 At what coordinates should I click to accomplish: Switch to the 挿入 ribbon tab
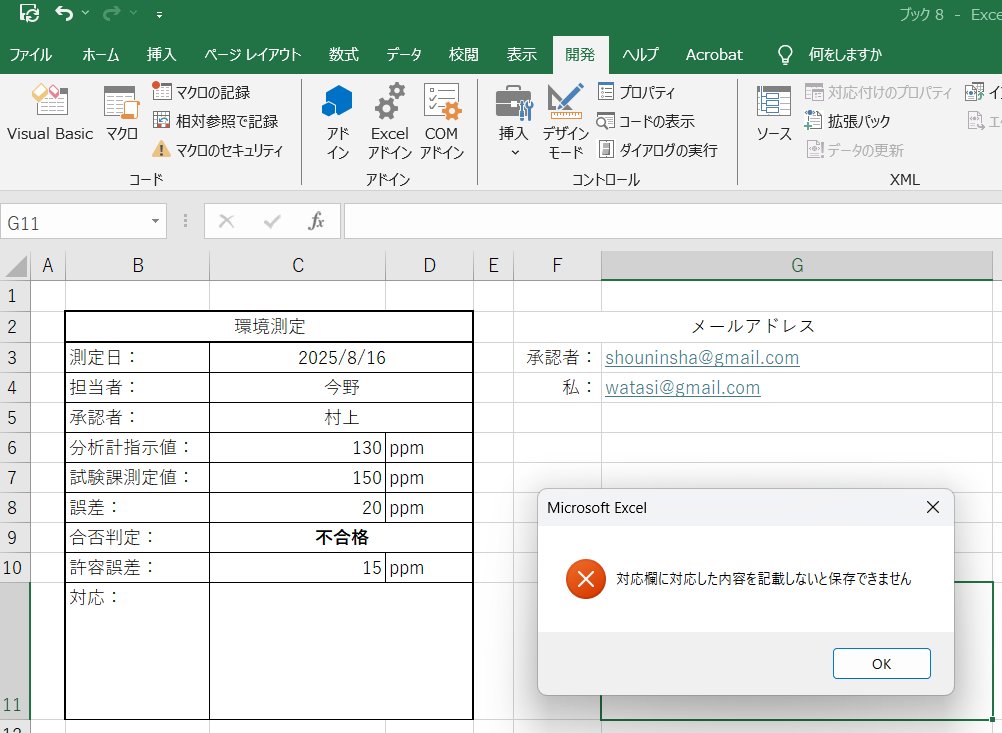click(161, 55)
